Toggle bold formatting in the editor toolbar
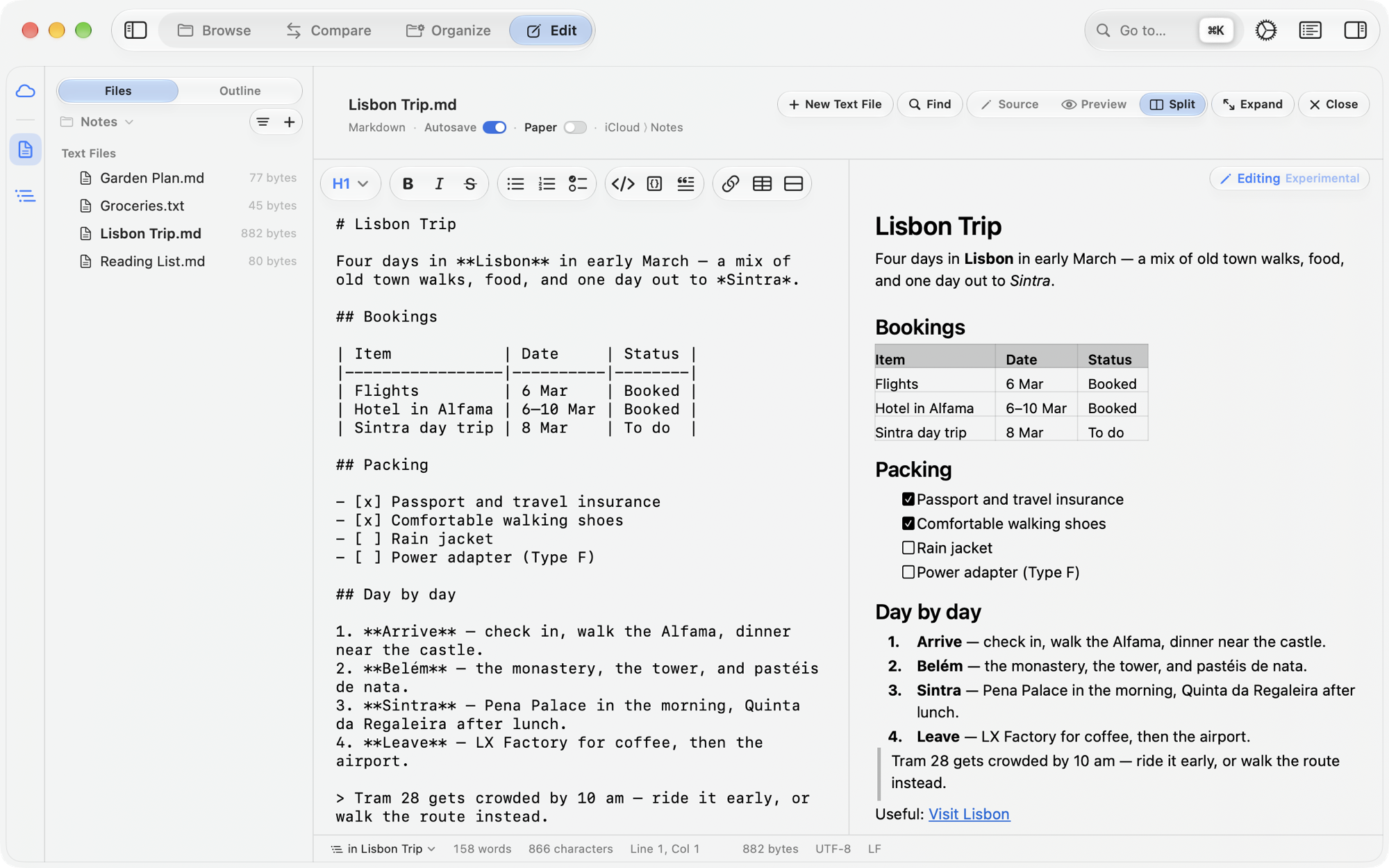The height and width of the screenshot is (868, 1389). 408,184
